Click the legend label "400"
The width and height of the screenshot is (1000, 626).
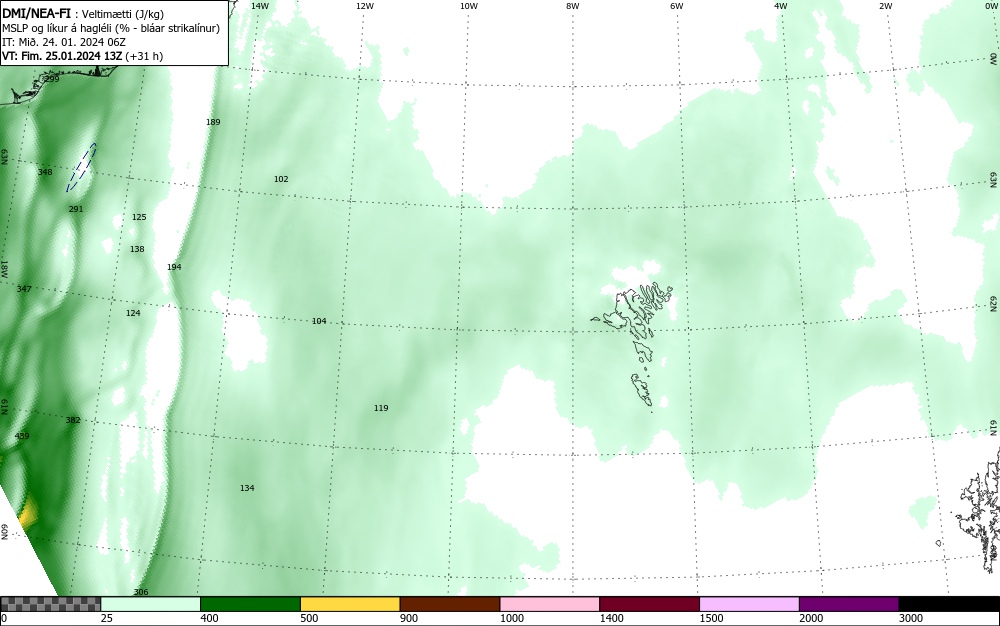point(209,618)
